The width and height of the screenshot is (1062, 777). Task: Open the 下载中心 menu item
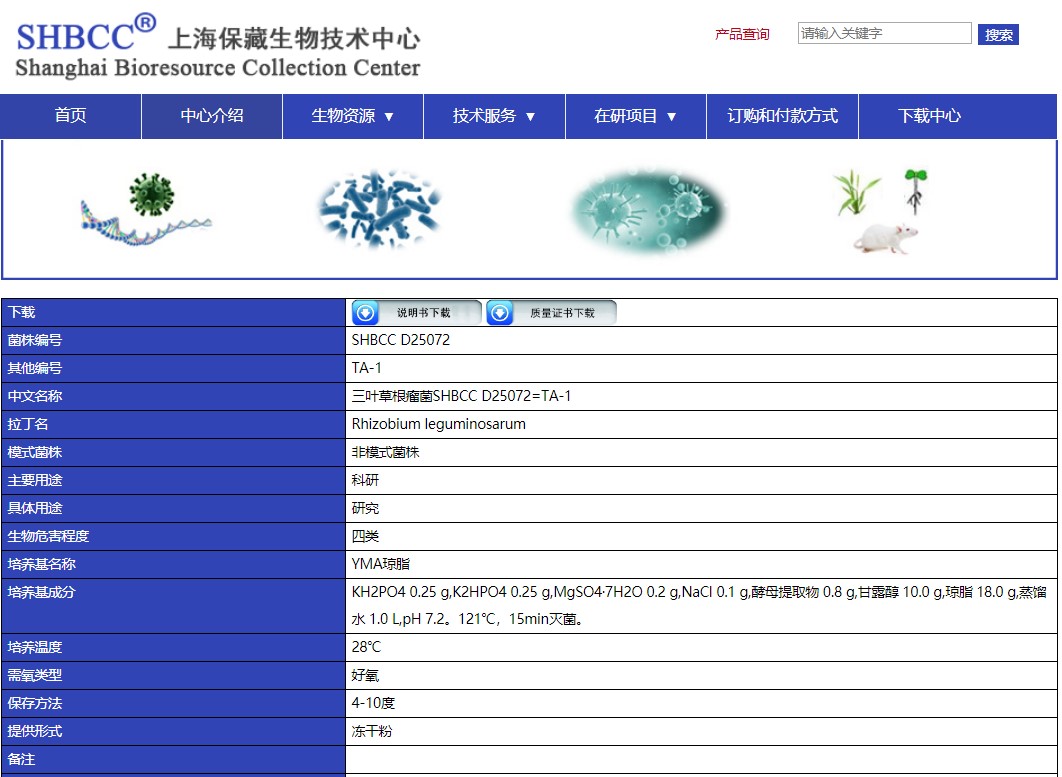(929, 116)
